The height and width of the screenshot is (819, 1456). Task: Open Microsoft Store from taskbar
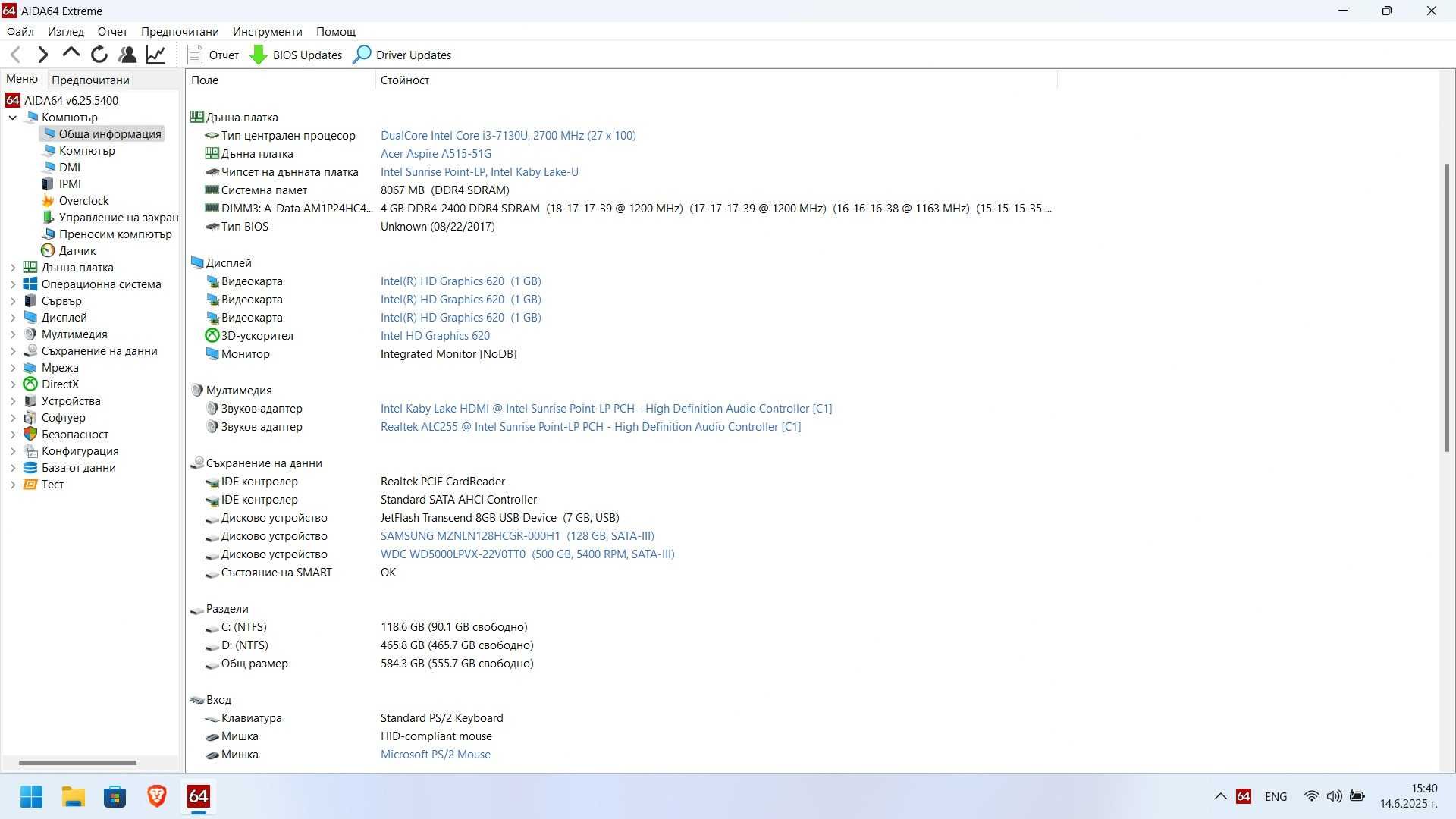pyautogui.click(x=115, y=797)
